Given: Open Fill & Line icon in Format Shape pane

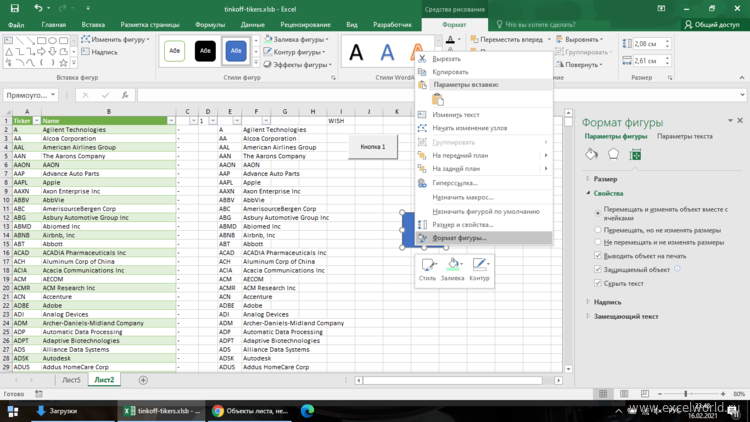Looking at the screenshot, I should point(592,154).
